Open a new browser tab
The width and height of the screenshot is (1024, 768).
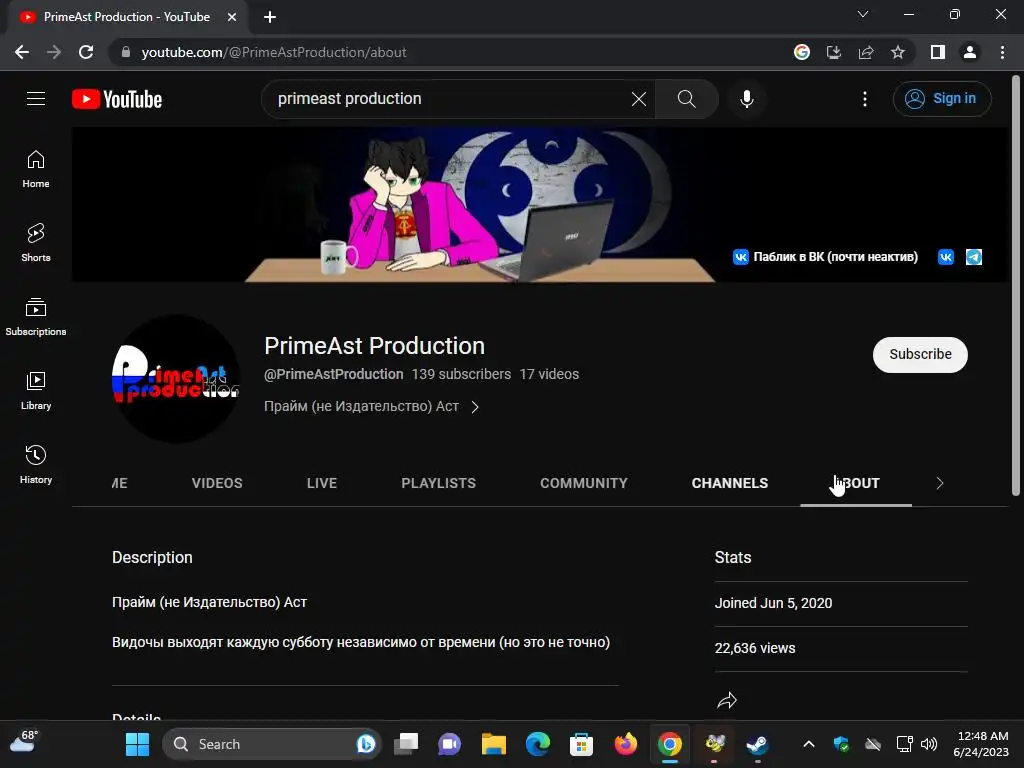[x=270, y=17]
